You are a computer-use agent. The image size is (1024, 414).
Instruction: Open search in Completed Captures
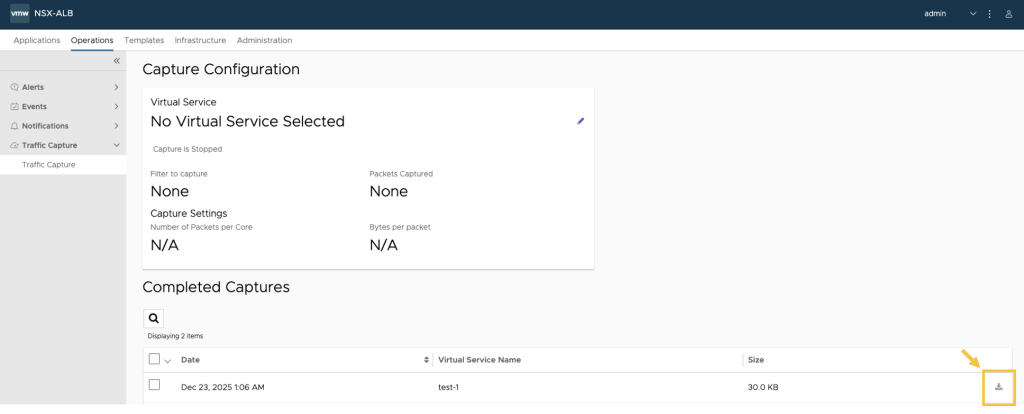(154, 318)
